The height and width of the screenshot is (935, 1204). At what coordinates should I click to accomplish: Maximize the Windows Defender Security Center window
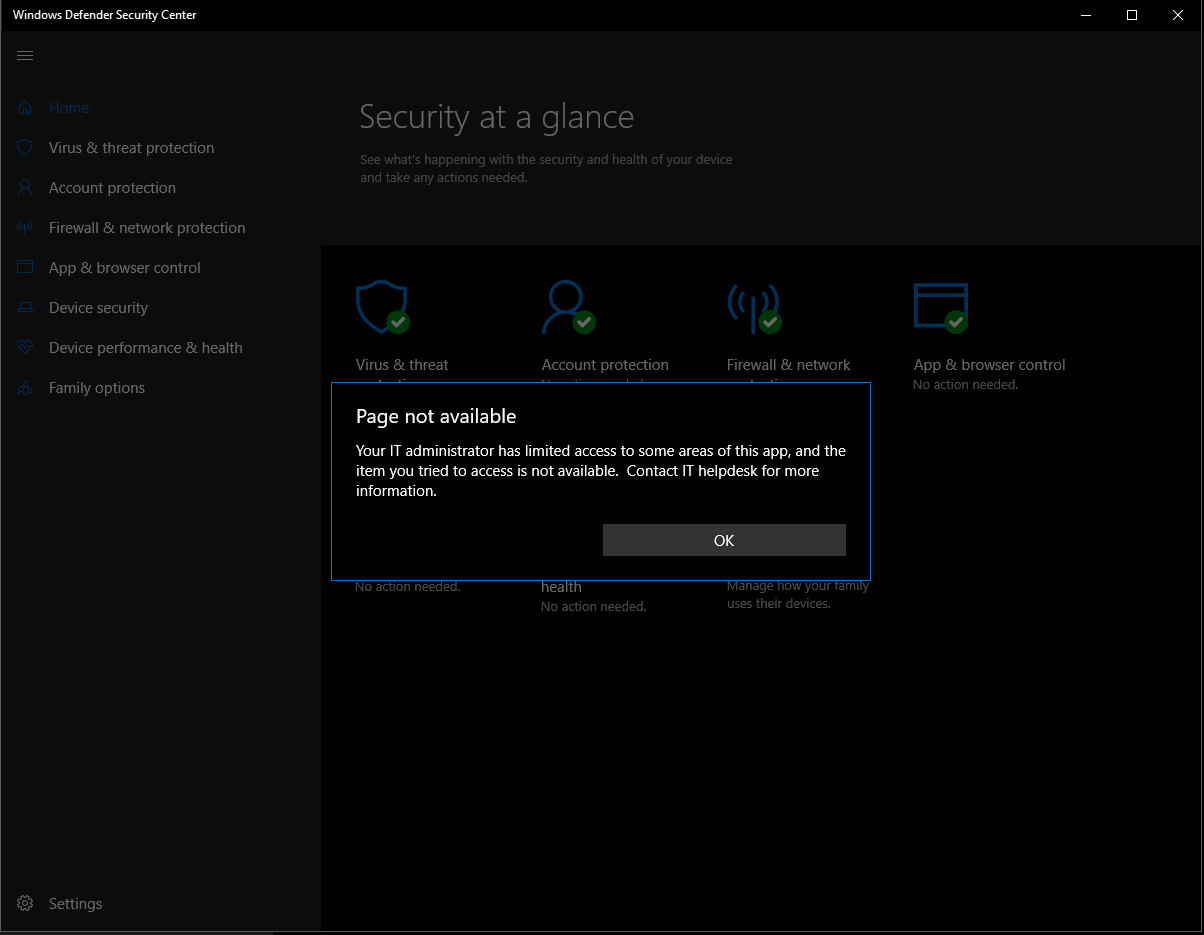pos(1132,15)
